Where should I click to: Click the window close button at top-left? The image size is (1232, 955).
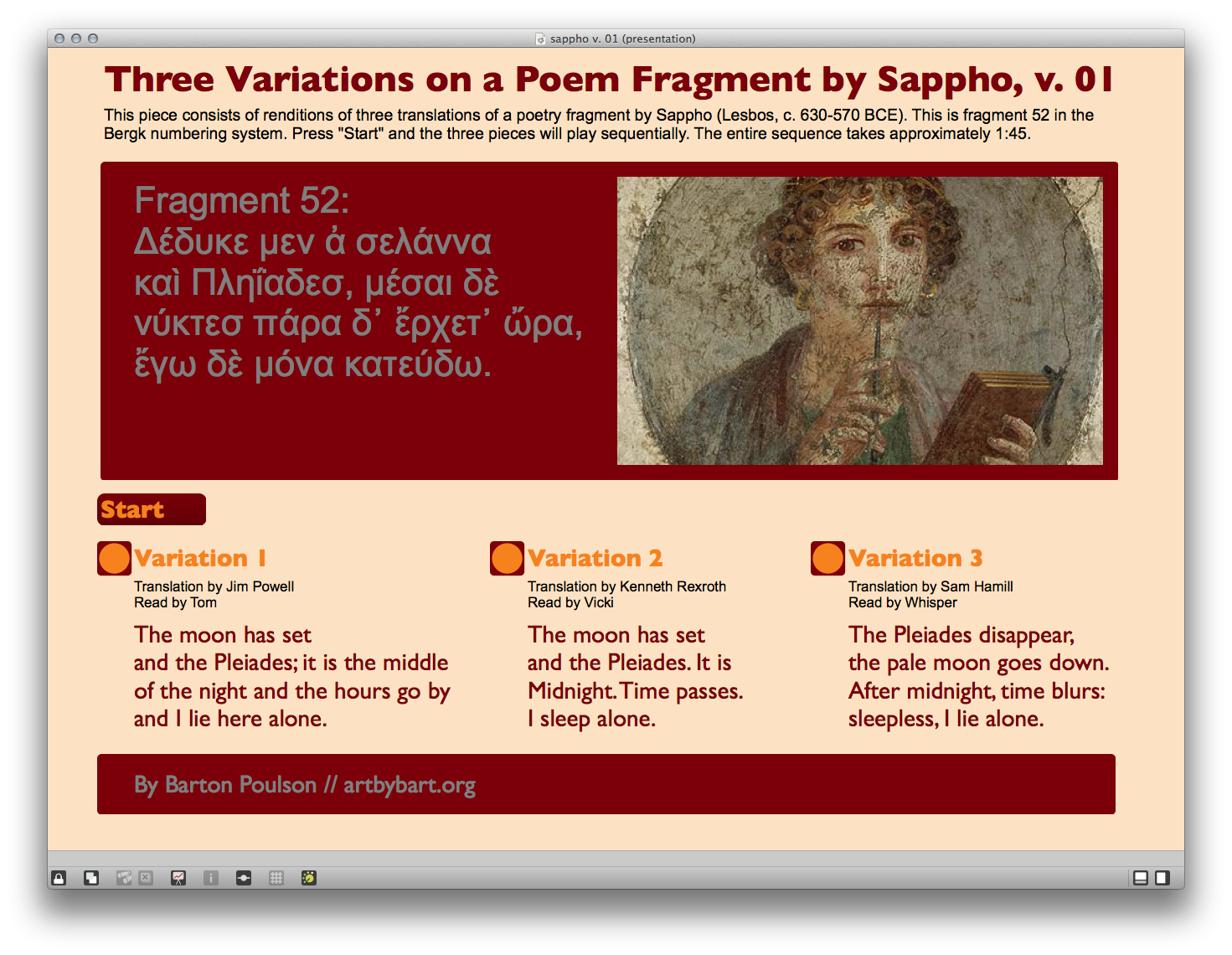click(59, 39)
